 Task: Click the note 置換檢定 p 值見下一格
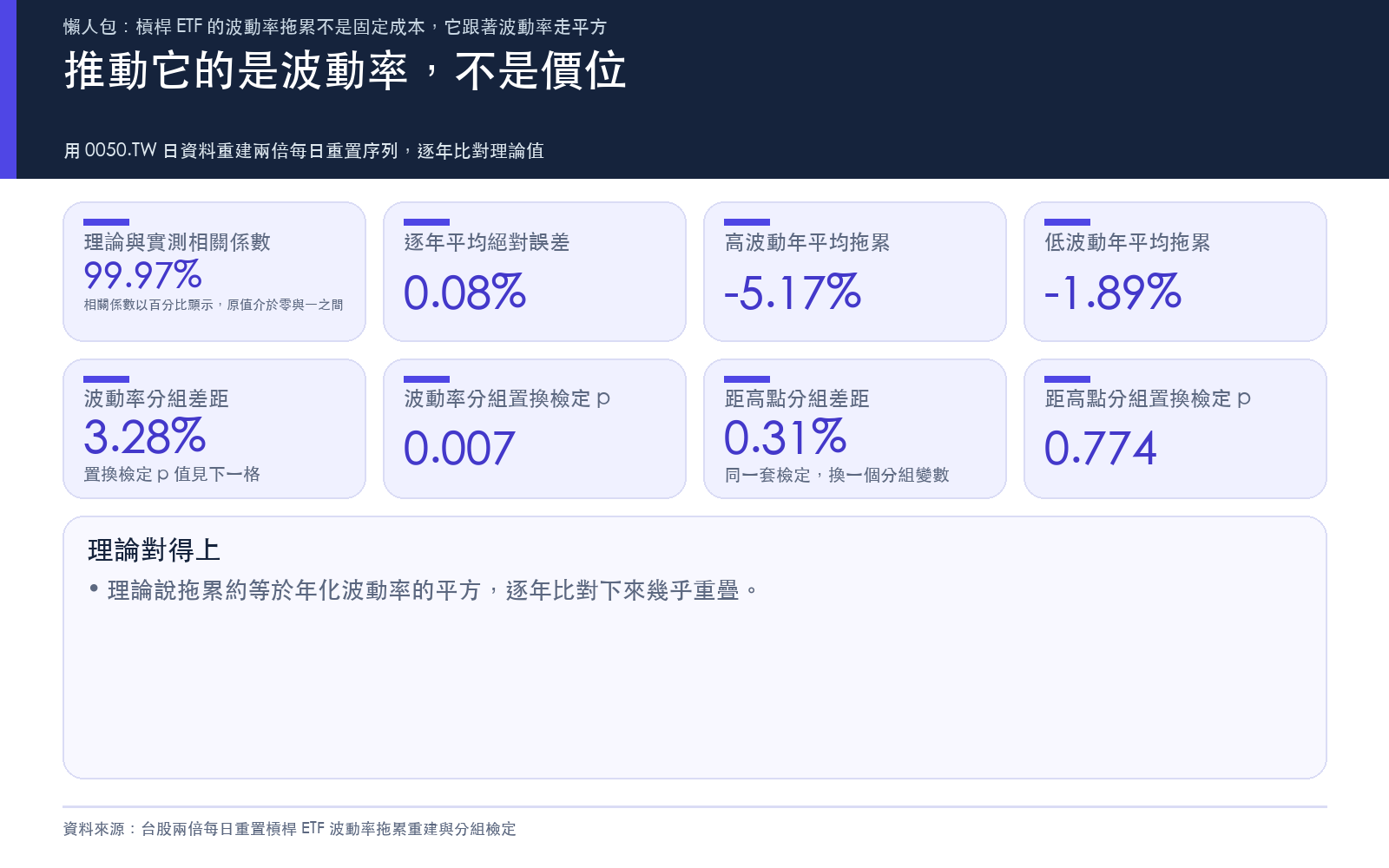(x=172, y=474)
